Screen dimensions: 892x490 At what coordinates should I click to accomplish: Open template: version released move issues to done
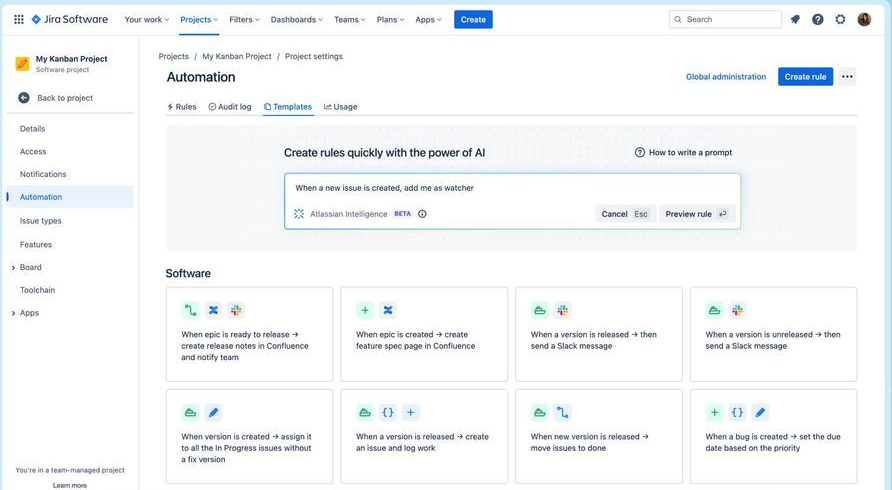pyautogui.click(x=599, y=437)
